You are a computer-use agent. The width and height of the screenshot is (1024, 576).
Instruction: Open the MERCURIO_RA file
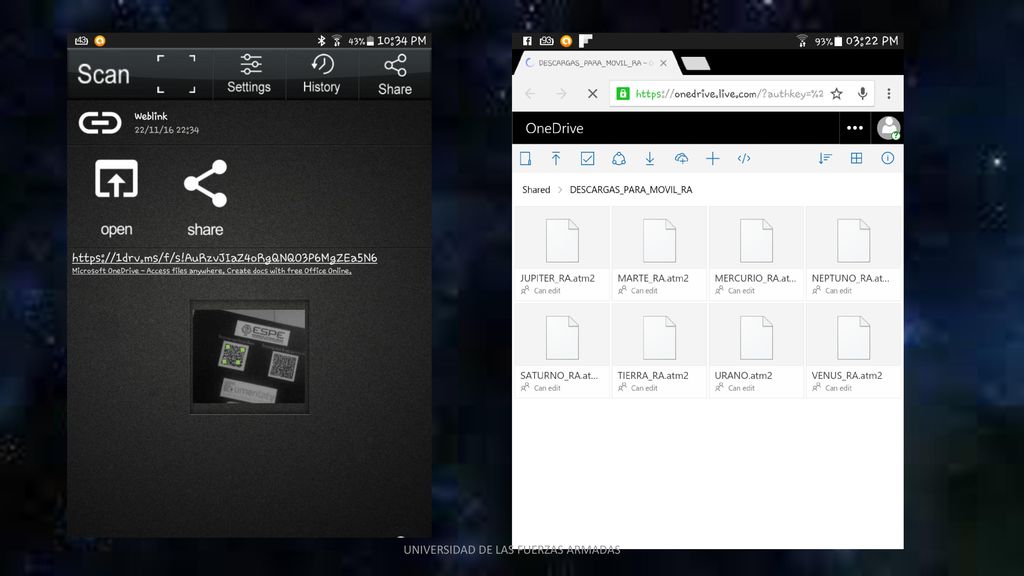click(756, 253)
